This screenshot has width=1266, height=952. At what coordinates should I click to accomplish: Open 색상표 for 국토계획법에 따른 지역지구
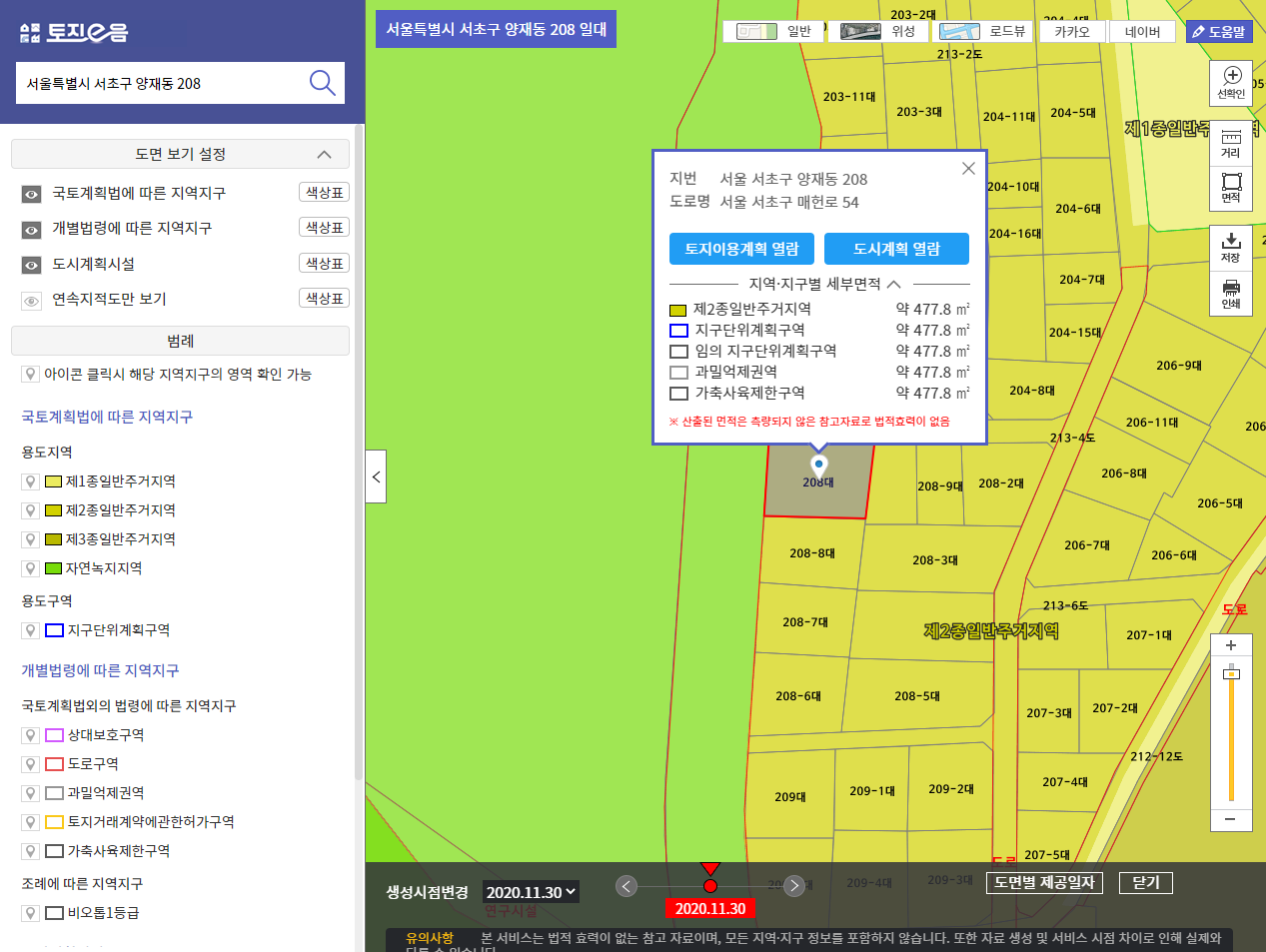(x=325, y=193)
